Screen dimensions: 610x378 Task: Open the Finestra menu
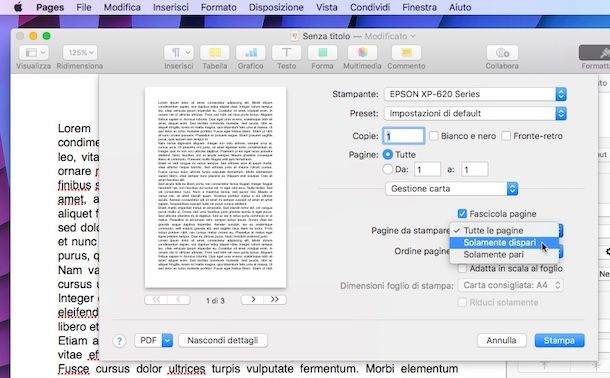[419, 7]
